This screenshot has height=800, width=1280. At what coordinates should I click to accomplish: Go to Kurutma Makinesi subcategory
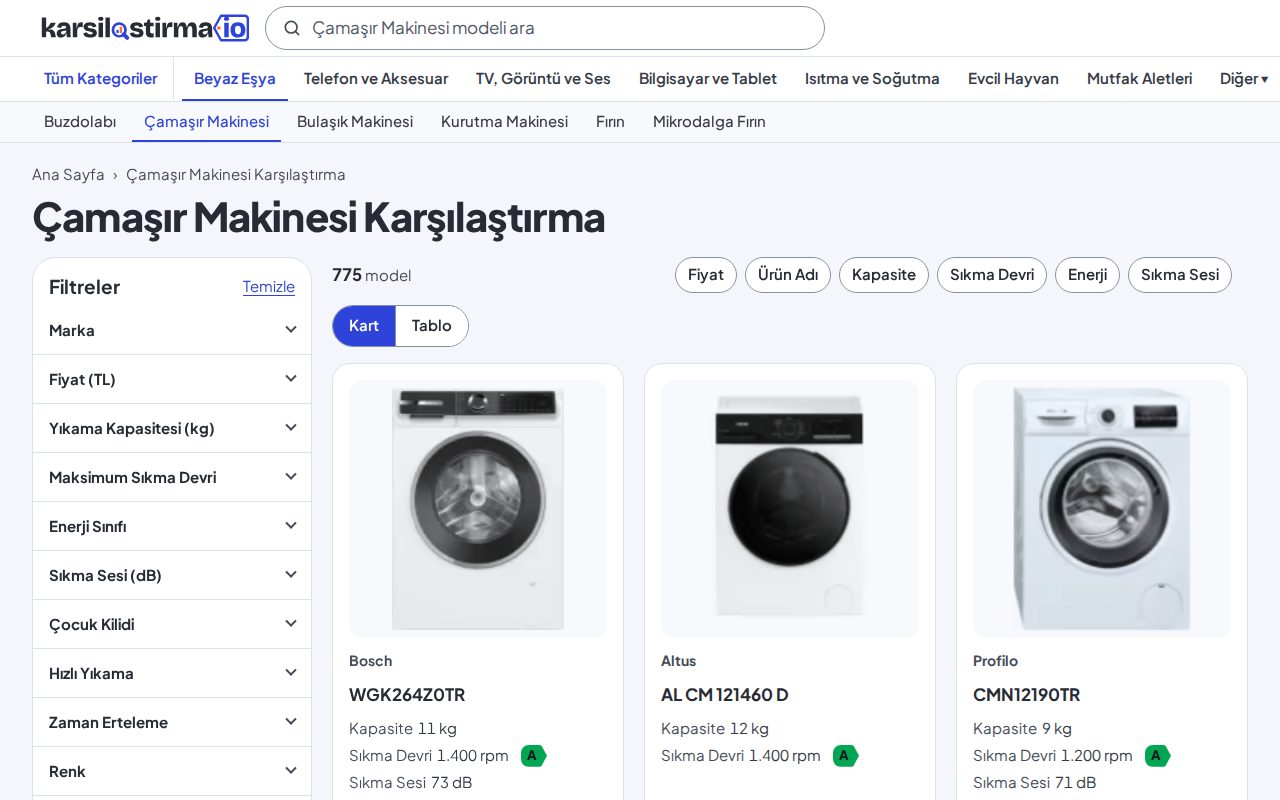[504, 121]
